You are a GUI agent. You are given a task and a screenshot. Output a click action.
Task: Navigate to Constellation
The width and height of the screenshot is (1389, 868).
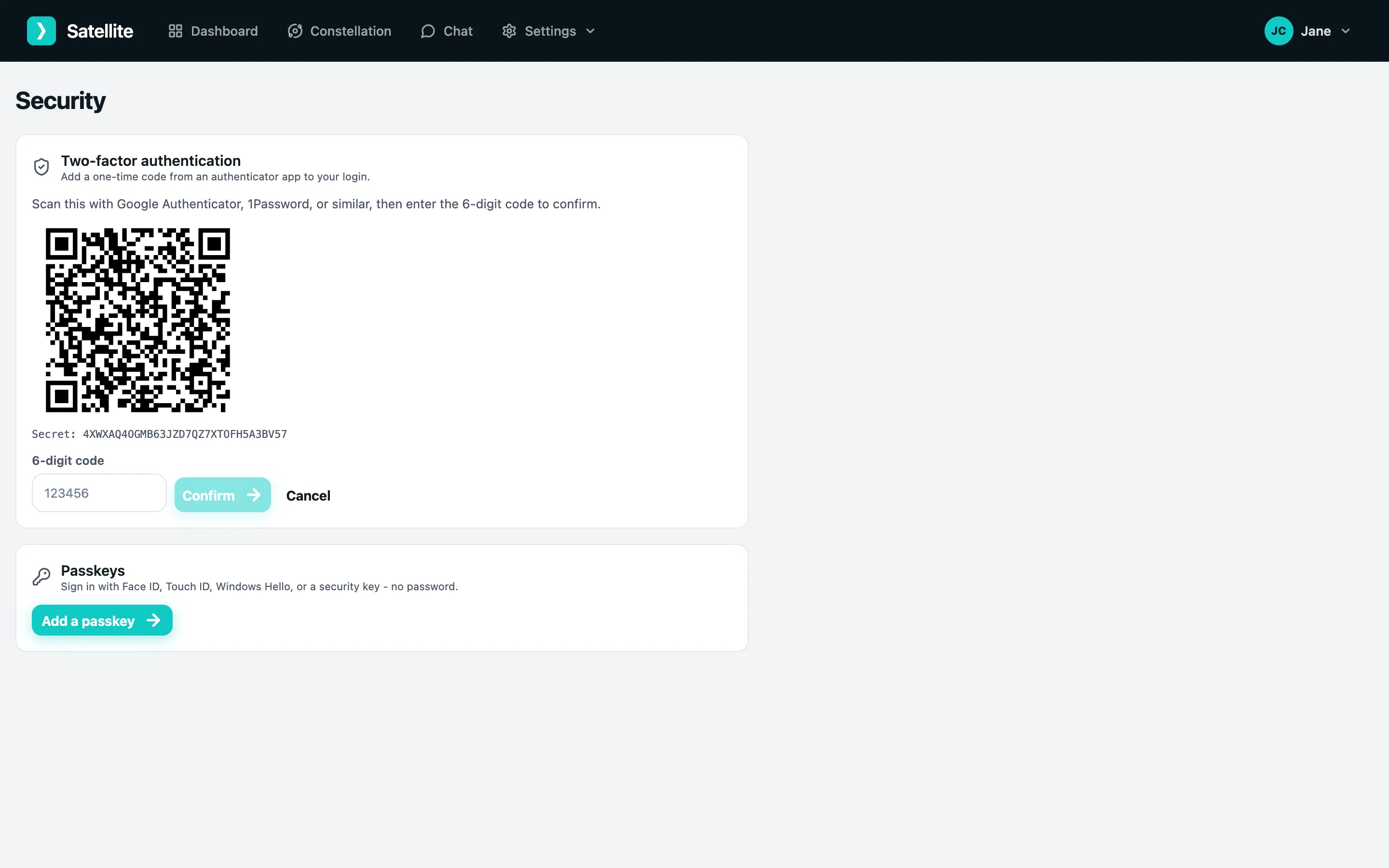point(340,31)
